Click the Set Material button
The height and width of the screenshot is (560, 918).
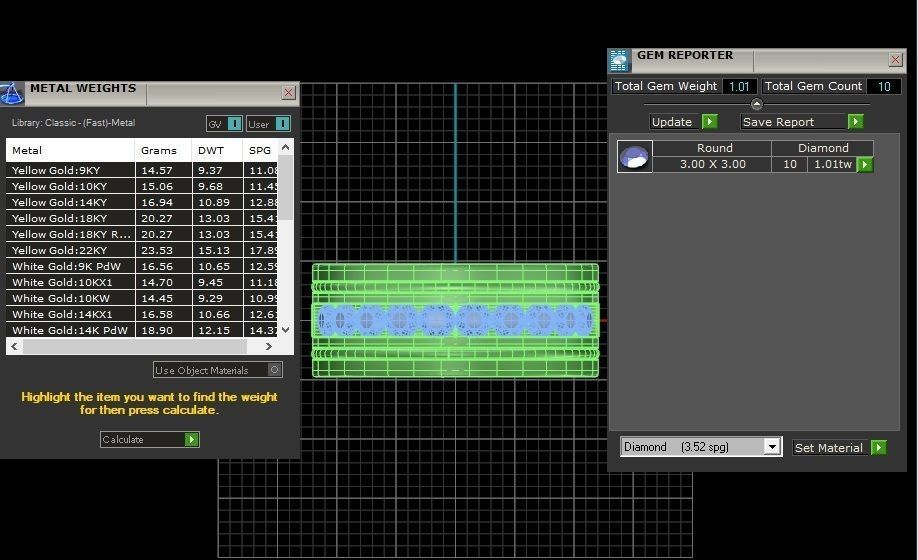tap(840, 448)
